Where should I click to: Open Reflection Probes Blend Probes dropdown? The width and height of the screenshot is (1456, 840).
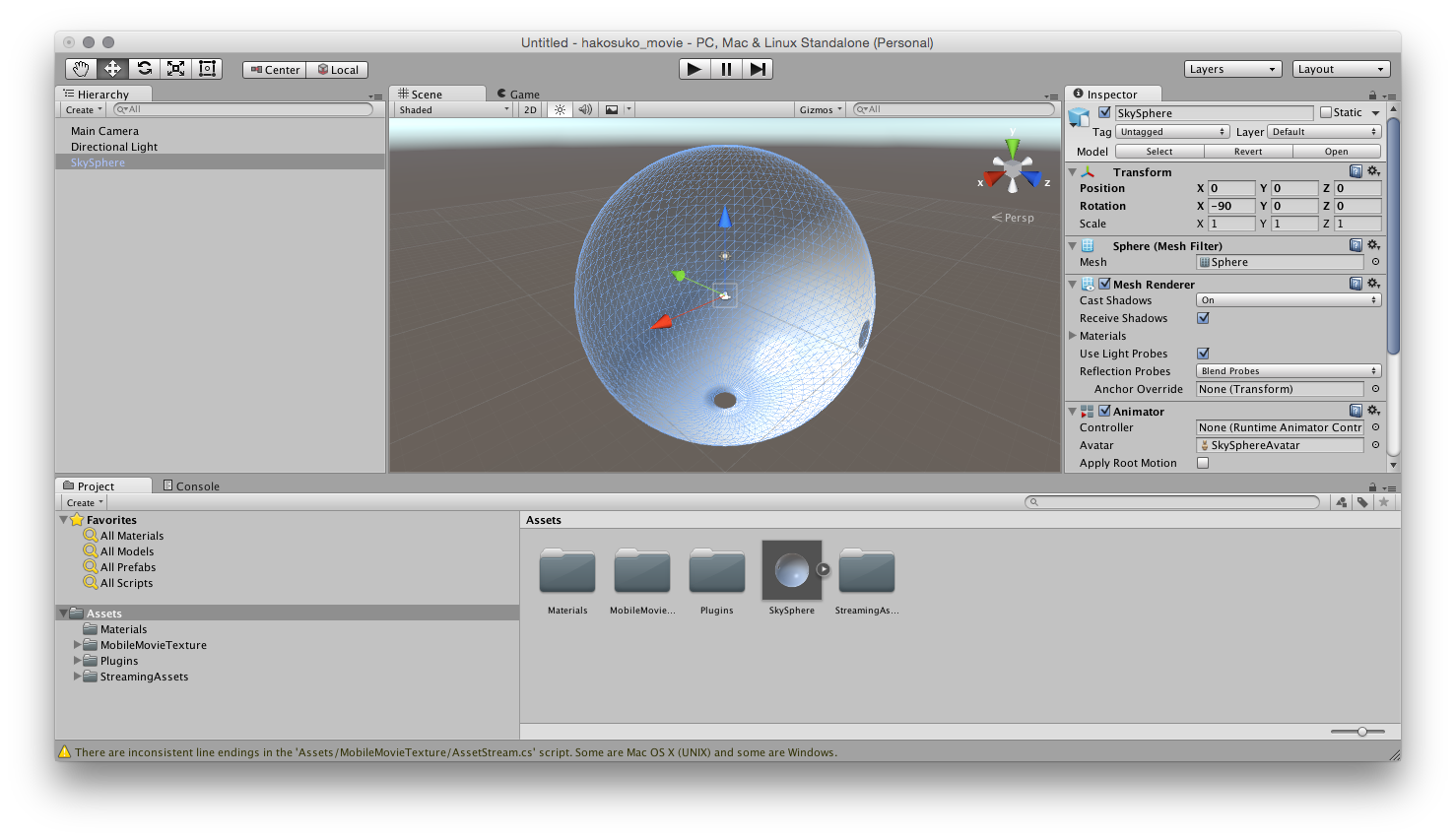pos(1289,371)
